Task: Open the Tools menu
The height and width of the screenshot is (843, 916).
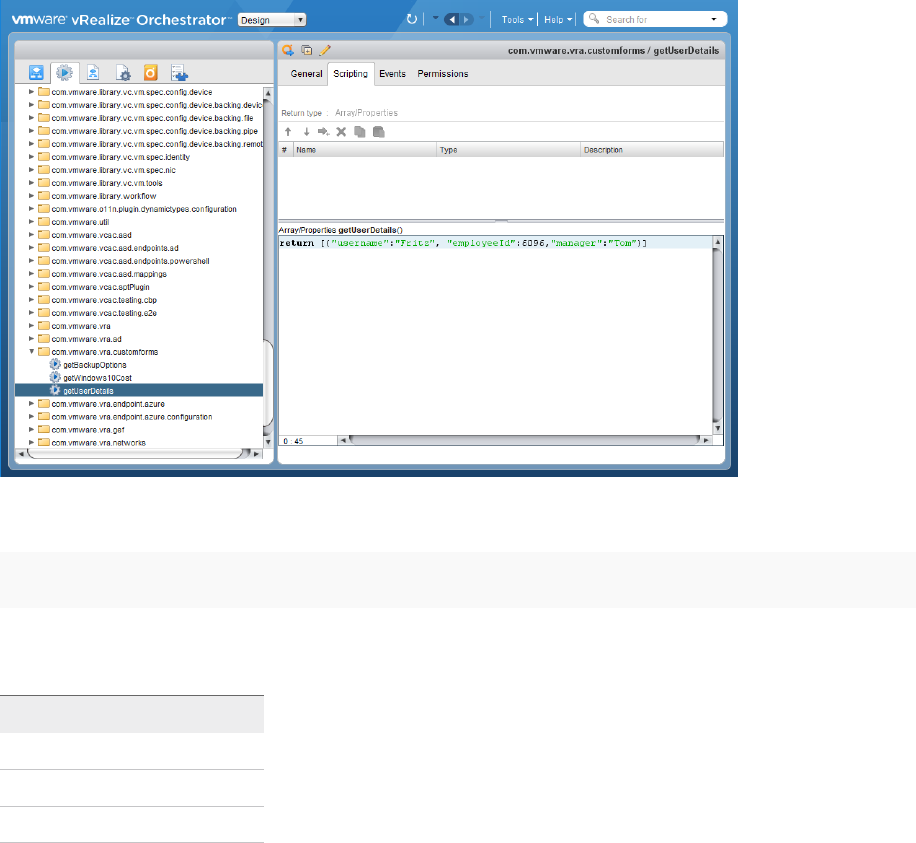Action: 517,19
